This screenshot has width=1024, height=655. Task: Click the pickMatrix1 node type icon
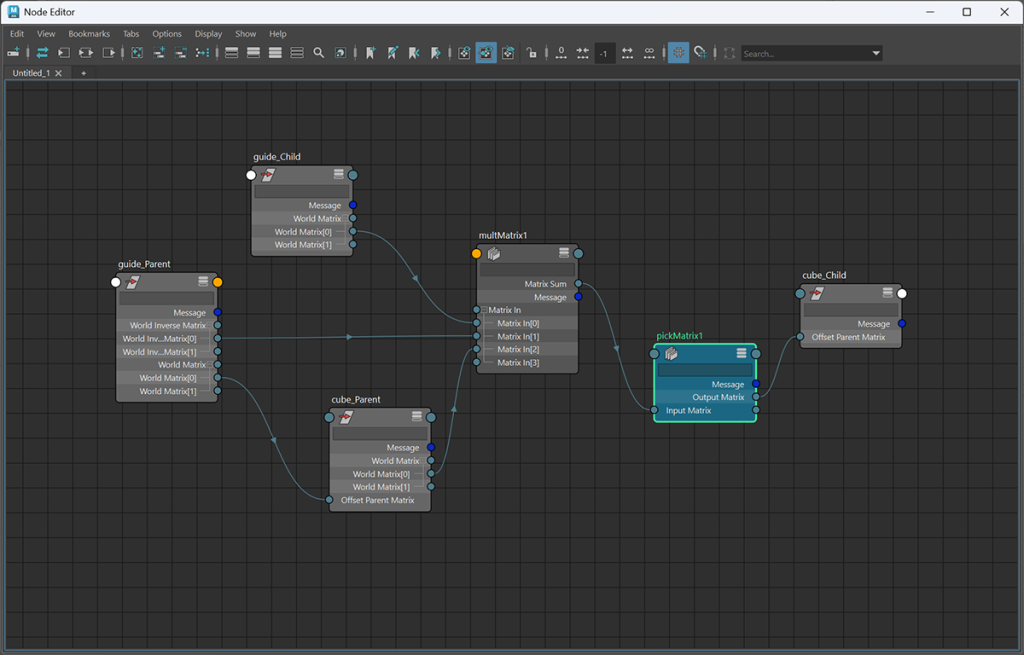coord(671,353)
